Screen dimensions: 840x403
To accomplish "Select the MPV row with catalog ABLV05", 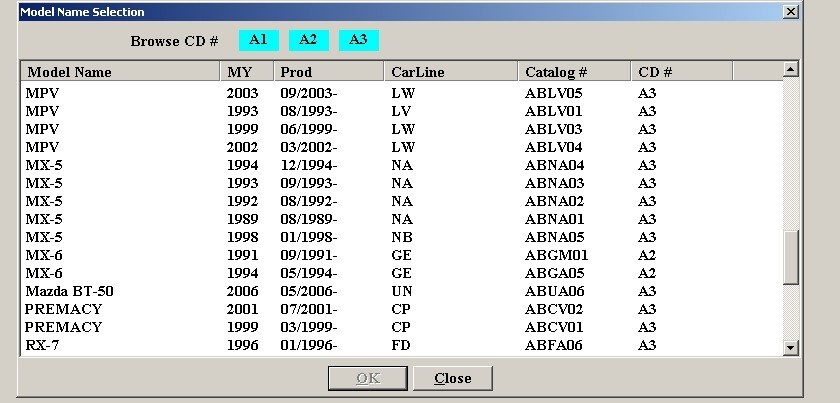I will 402,93.
